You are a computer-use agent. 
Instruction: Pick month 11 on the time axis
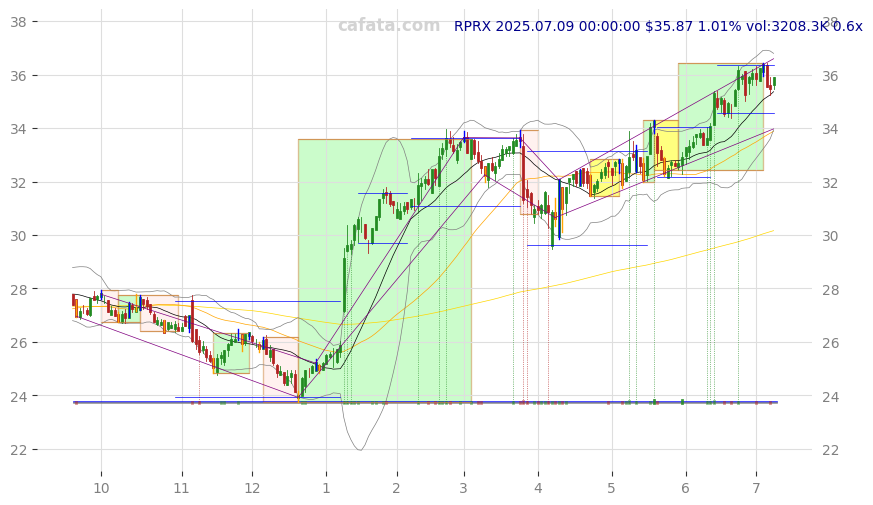point(182,488)
